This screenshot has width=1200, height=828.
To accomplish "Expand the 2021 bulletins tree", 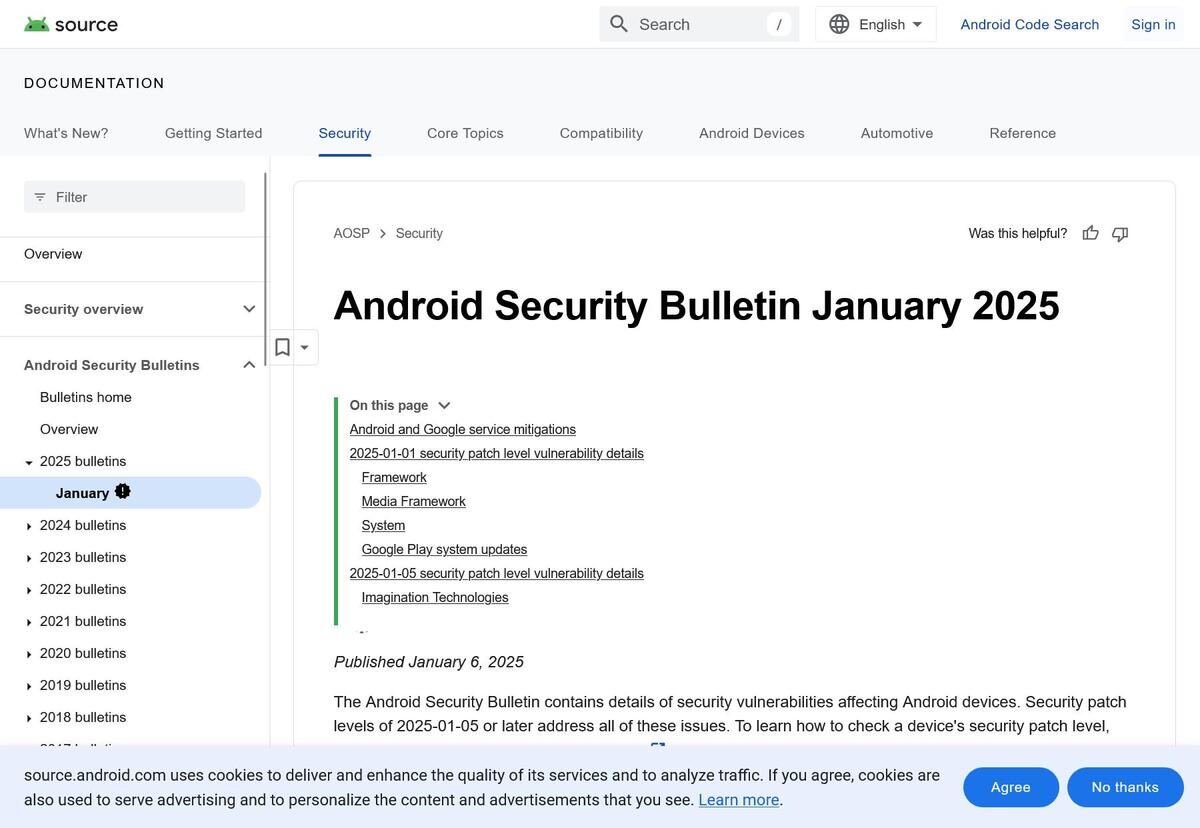I will [x=29, y=622].
